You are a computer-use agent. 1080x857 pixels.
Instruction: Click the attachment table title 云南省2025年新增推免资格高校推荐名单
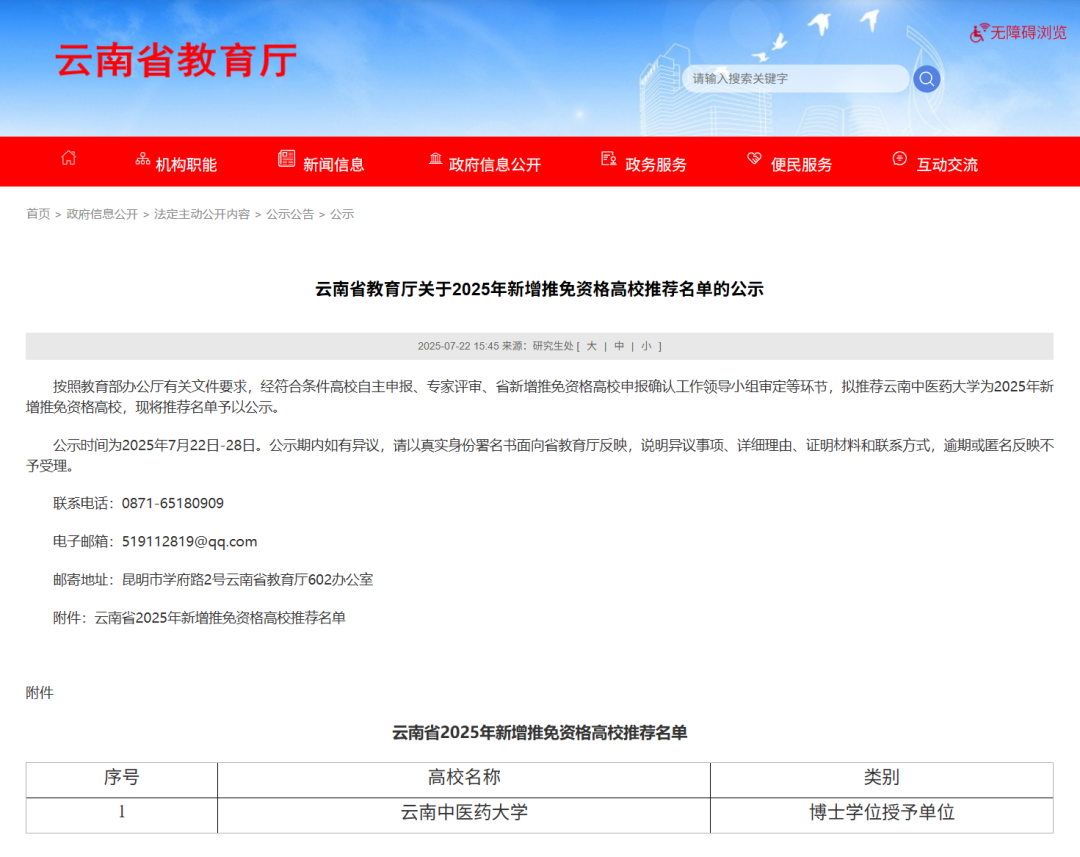pos(539,733)
